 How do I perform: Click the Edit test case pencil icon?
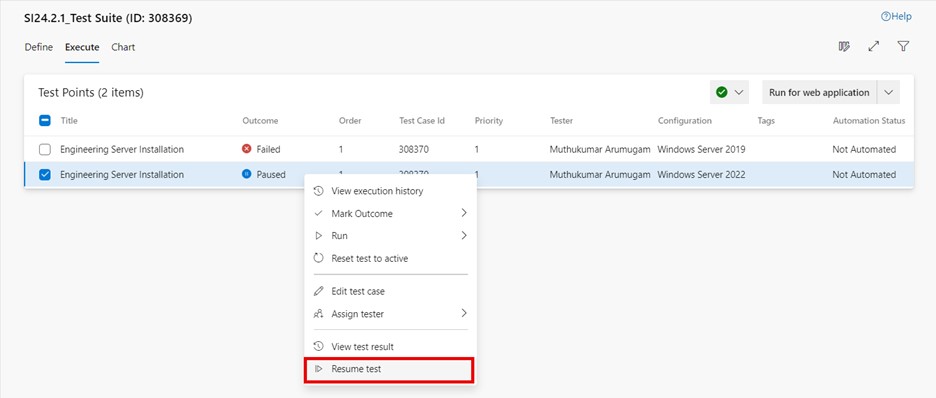[319, 291]
